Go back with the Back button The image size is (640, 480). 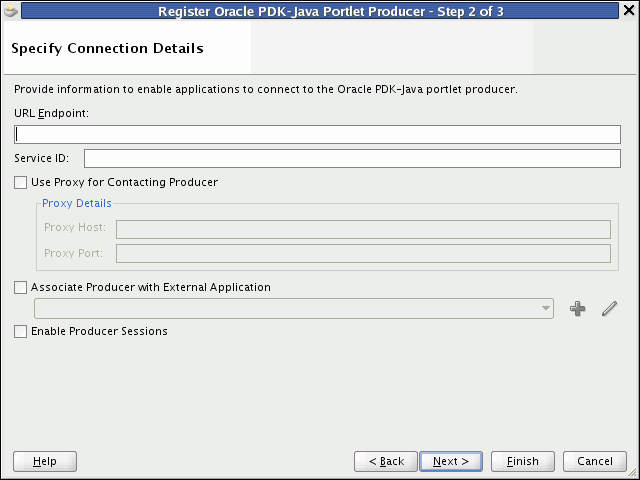coord(385,461)
